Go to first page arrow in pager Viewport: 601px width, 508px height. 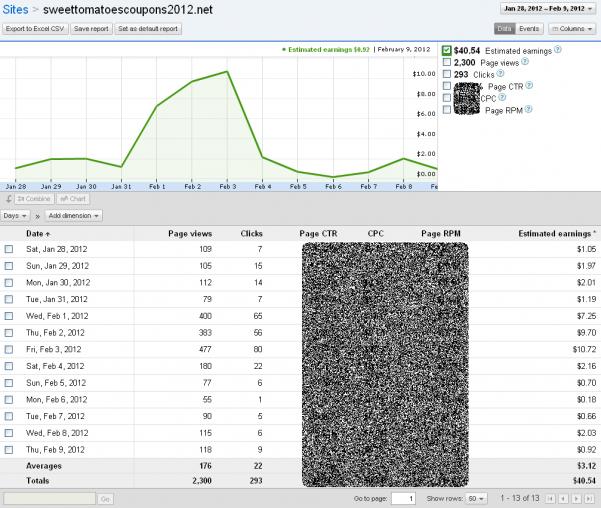pyautogui.click(x=550, y=498)
